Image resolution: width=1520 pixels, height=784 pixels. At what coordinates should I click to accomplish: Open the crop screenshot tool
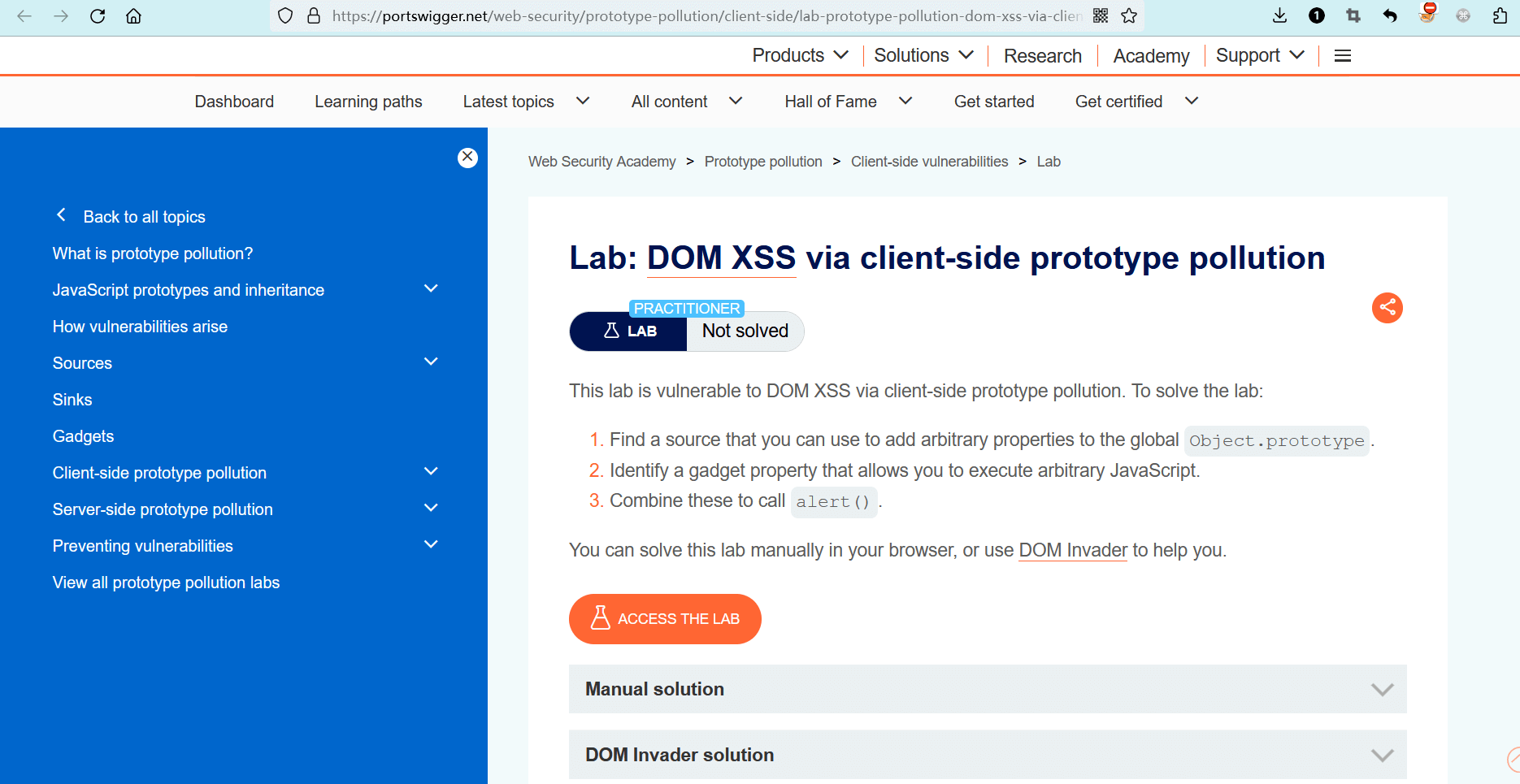1353,15
